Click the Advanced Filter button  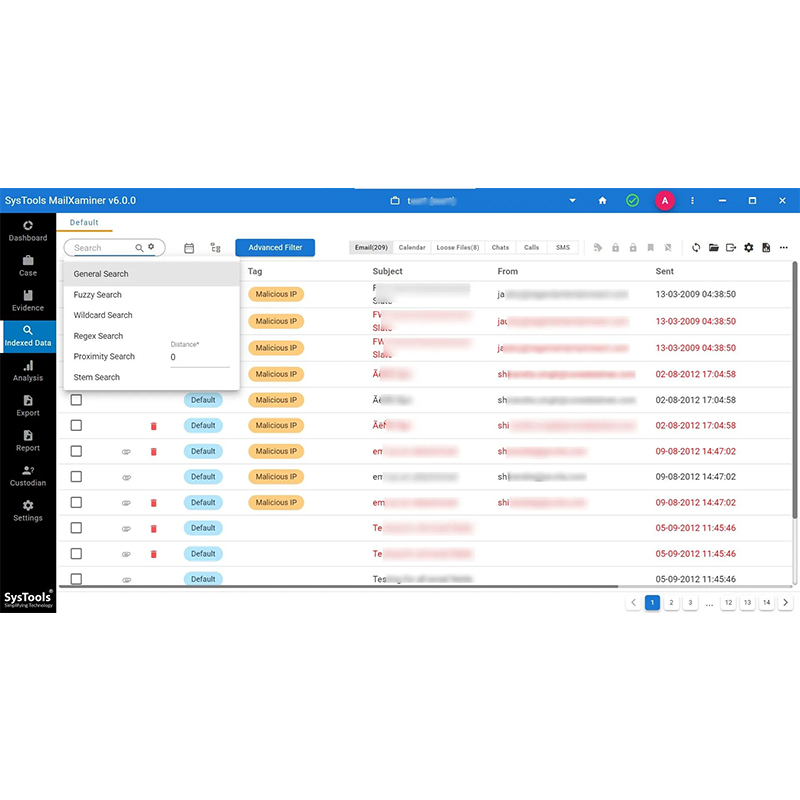pos(275,247)
